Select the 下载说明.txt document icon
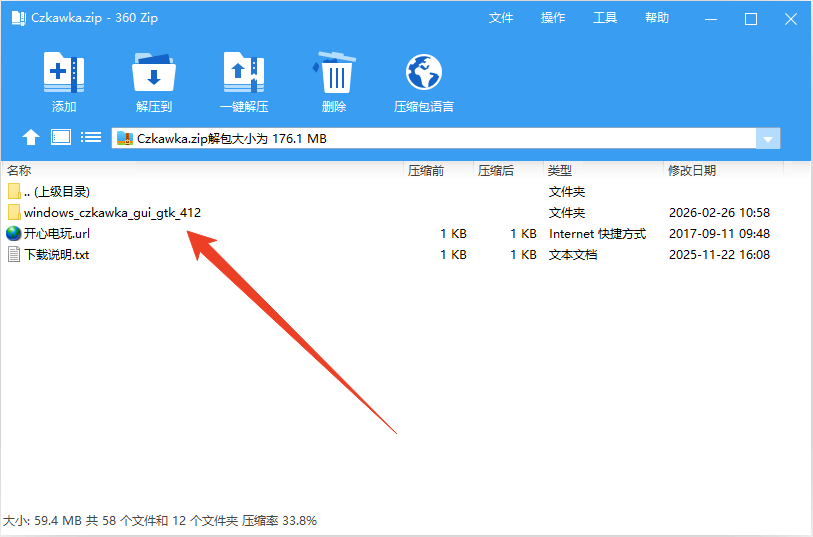 pyautogui.click(x=14, y=255)
